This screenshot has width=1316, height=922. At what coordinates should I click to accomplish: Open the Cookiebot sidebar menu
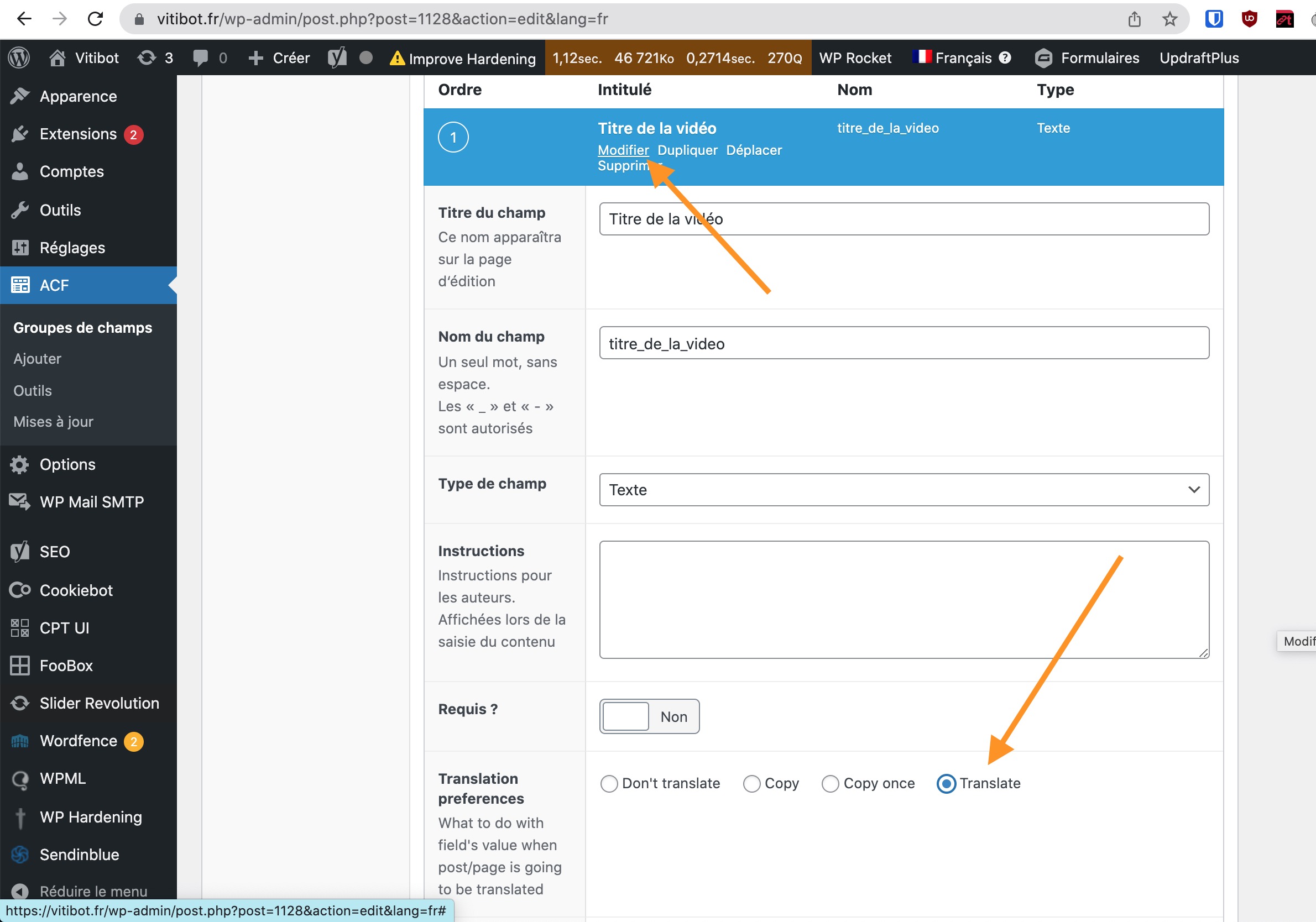[x=88, y=590]
